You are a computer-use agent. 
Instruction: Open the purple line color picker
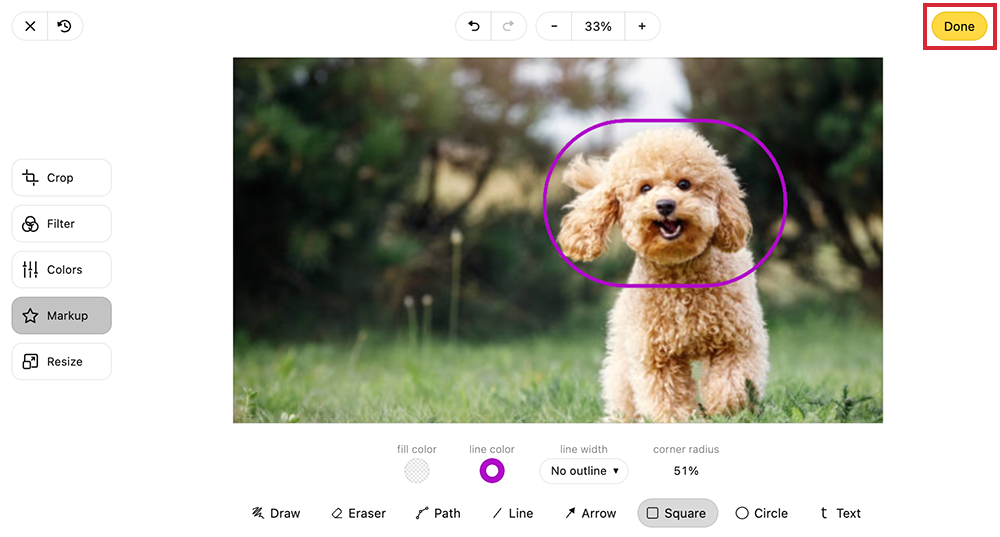click(x=492, y=470)
